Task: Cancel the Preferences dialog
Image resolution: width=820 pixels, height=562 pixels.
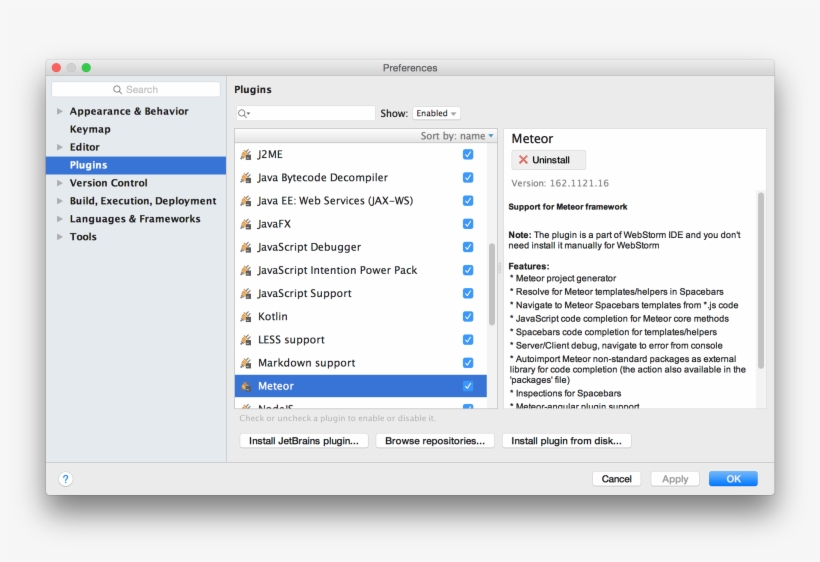Action: (x=616, y=479)
